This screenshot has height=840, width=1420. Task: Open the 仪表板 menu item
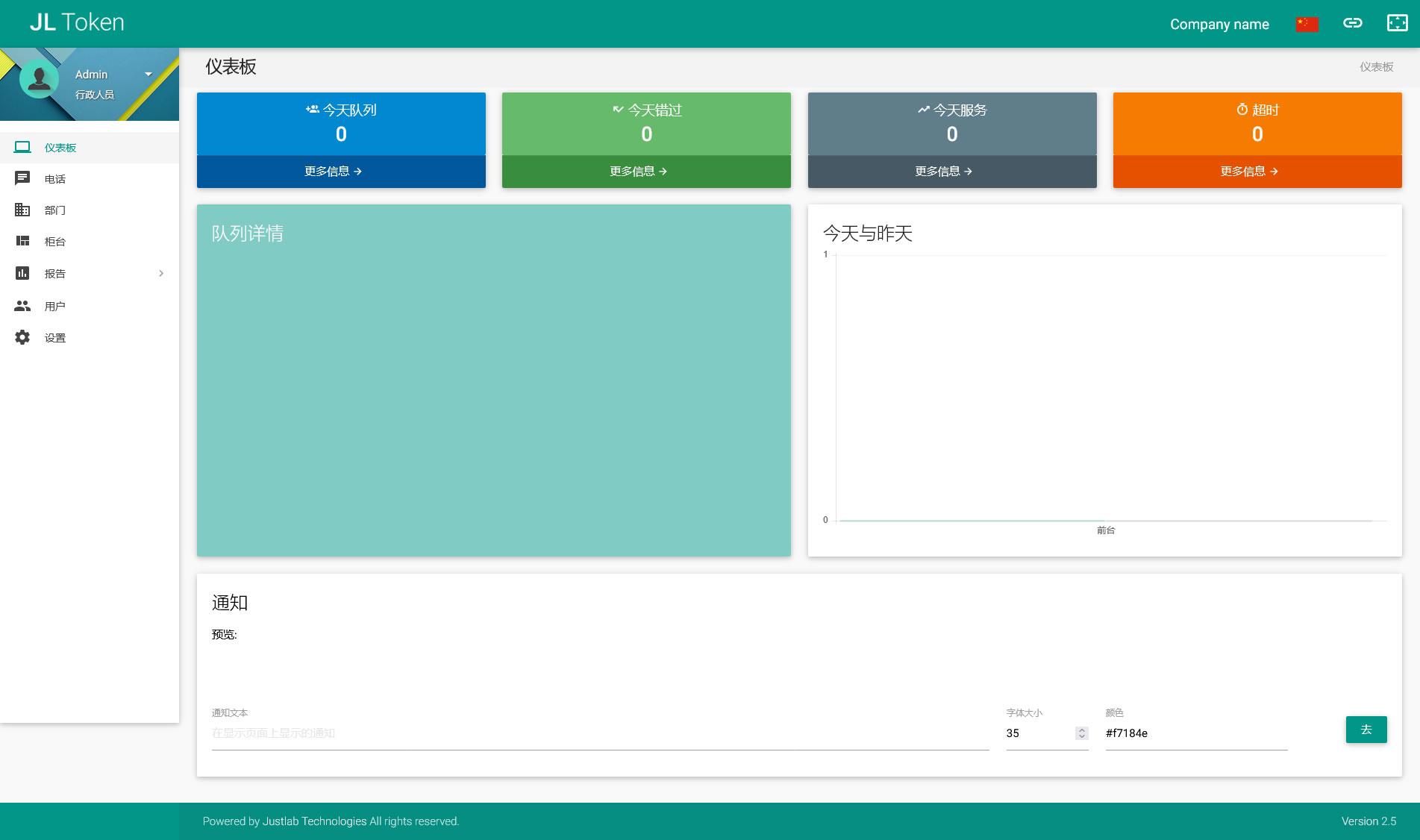point(60,148)
